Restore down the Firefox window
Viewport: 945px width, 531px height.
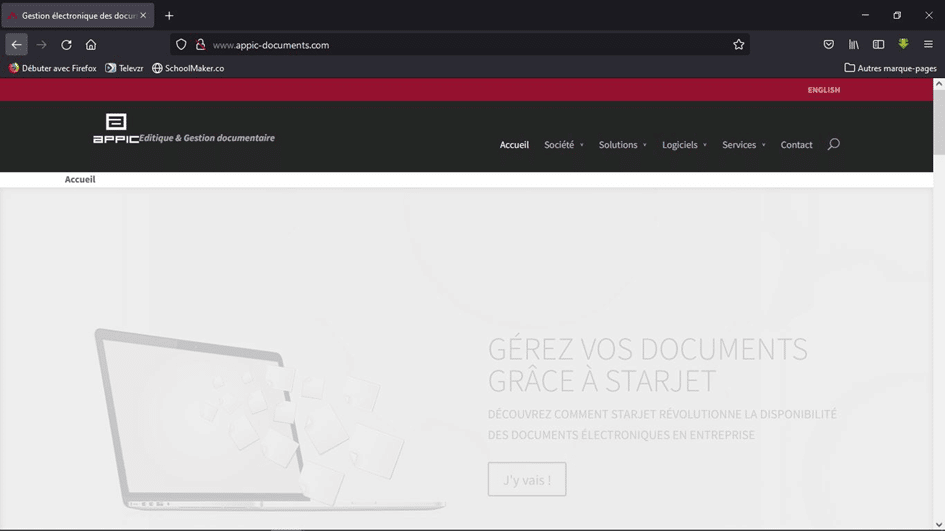pos(897,15)
